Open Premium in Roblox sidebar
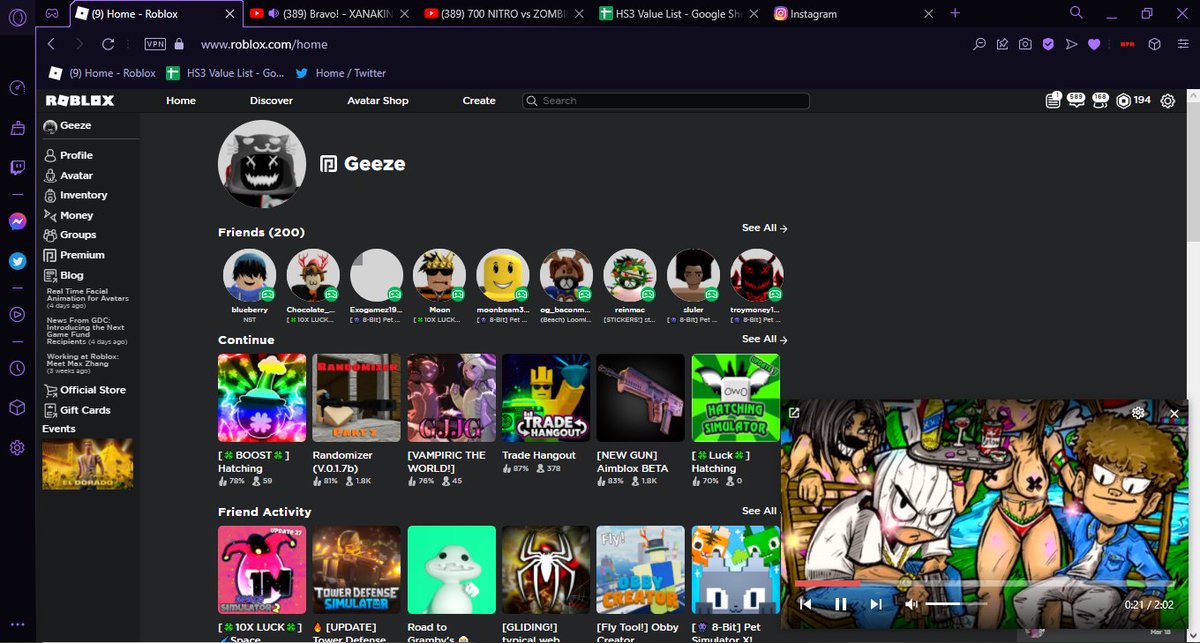 tap(75, 255)
